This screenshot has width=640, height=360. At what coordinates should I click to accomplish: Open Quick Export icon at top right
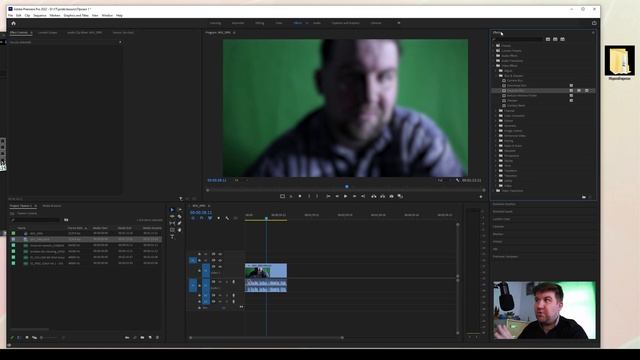594,23
